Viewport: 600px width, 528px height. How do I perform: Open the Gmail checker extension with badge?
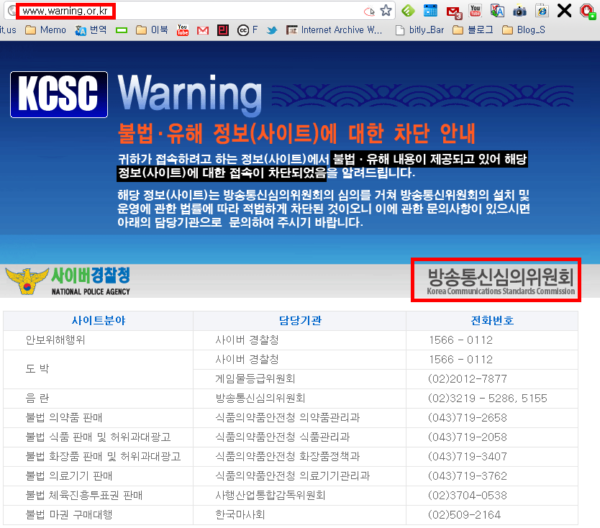coord(453,11)
